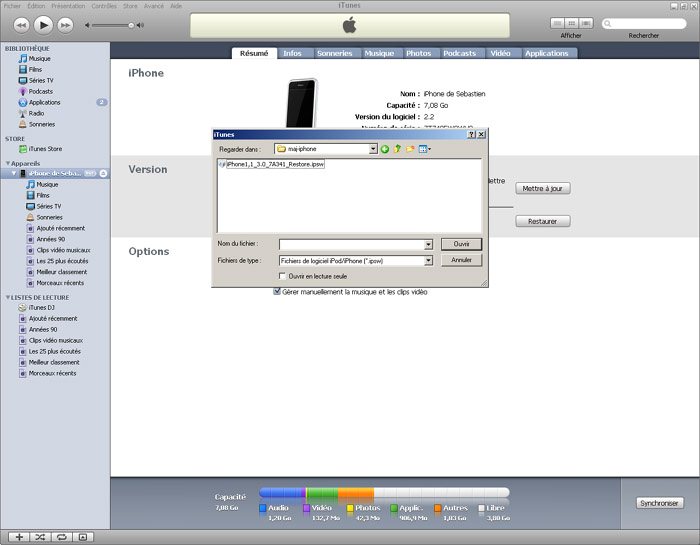
Task: Click Ouvrir in the file dialog
Action: pos(461,244)
